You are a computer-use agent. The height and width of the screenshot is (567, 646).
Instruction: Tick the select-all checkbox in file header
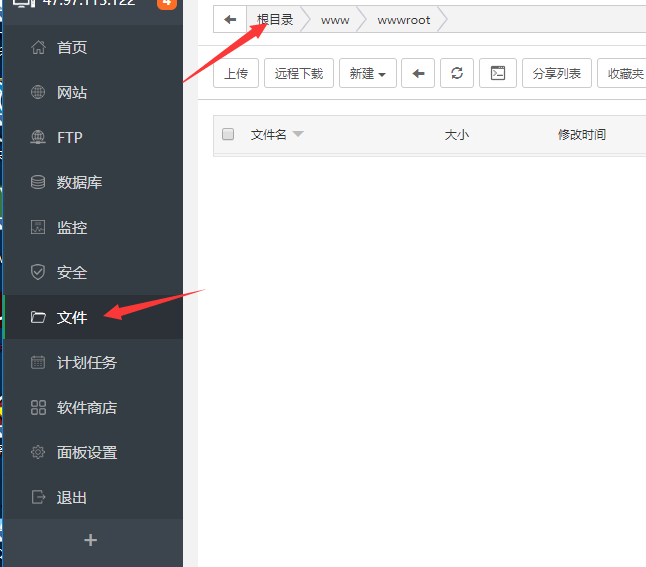pos(228,134)
